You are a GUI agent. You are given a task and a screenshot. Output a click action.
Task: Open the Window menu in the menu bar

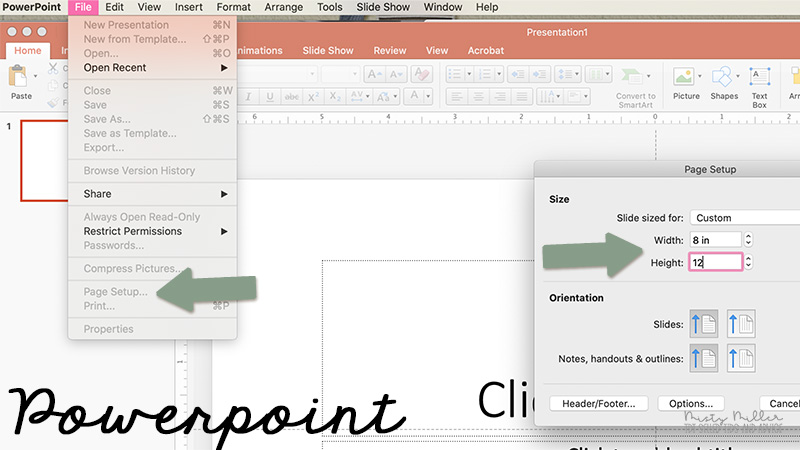point(442,7)
